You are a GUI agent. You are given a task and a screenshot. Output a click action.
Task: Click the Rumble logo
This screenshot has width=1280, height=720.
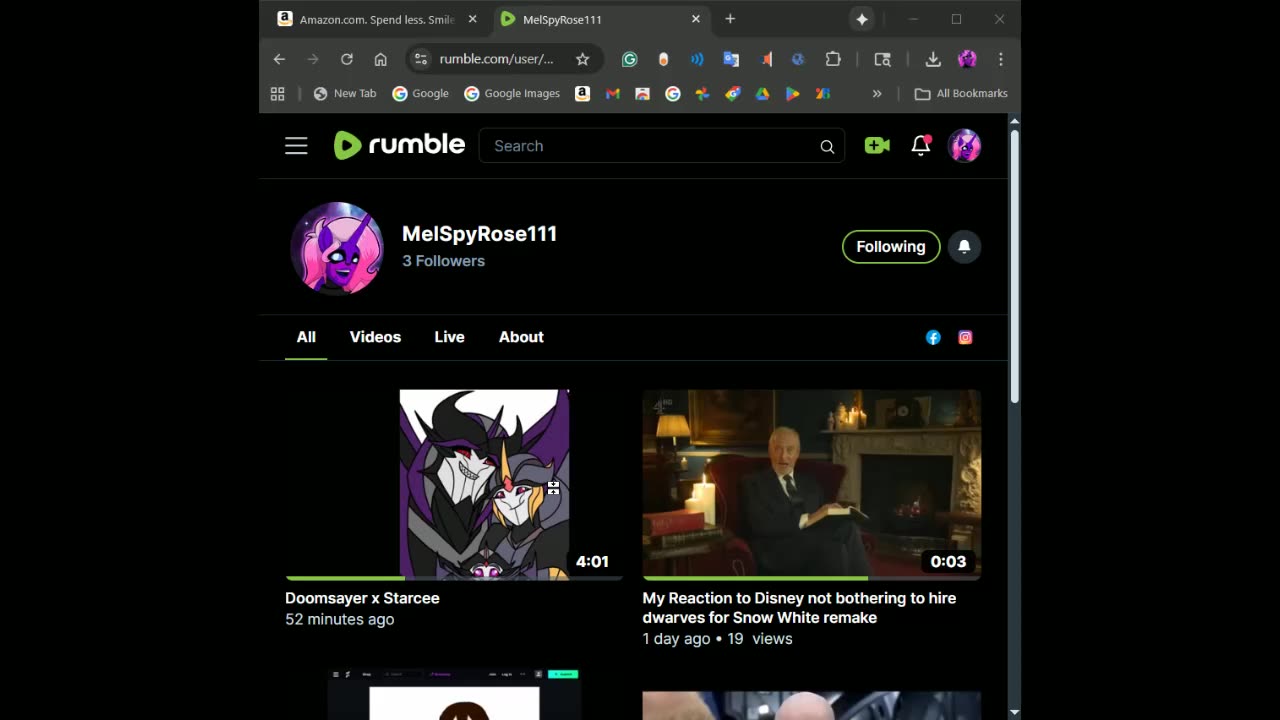(399, 145)
